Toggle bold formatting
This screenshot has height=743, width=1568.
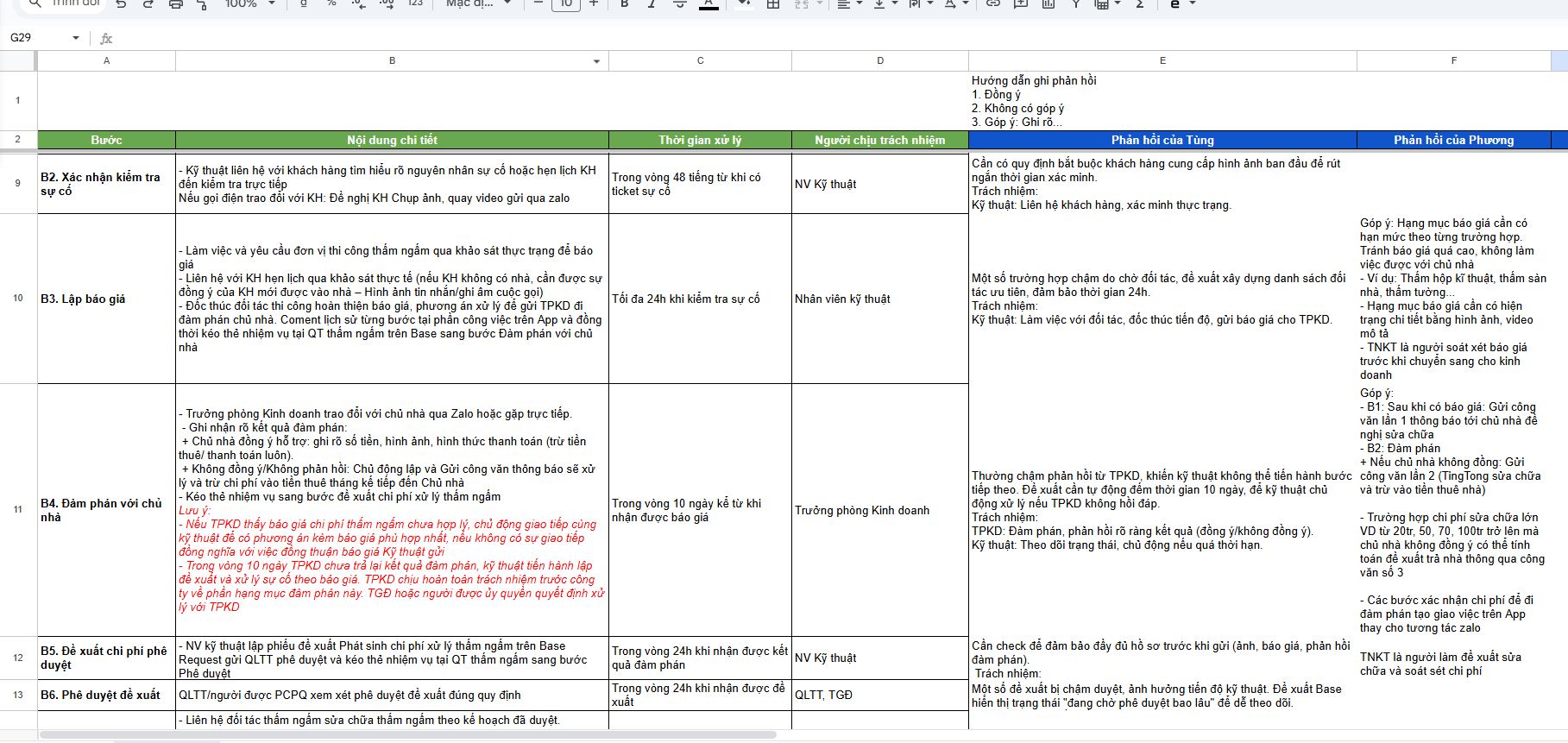click(x=624, y=4)
